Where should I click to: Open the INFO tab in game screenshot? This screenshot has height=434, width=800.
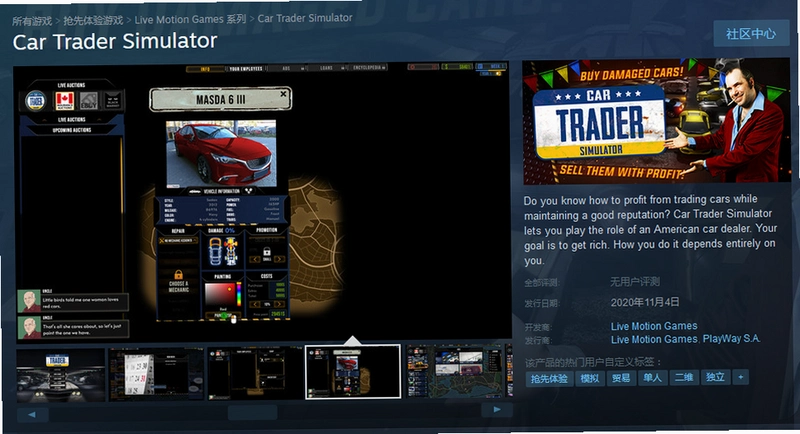click(x=205, y=69)
